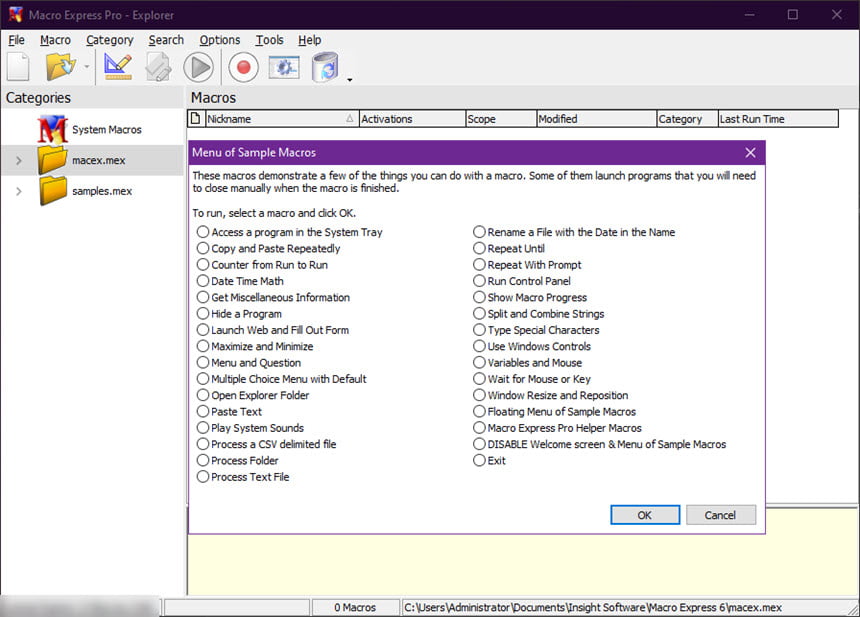Sort by the Category column header
The width and height of the screenshot is (860, 617).
pos(688,118)
